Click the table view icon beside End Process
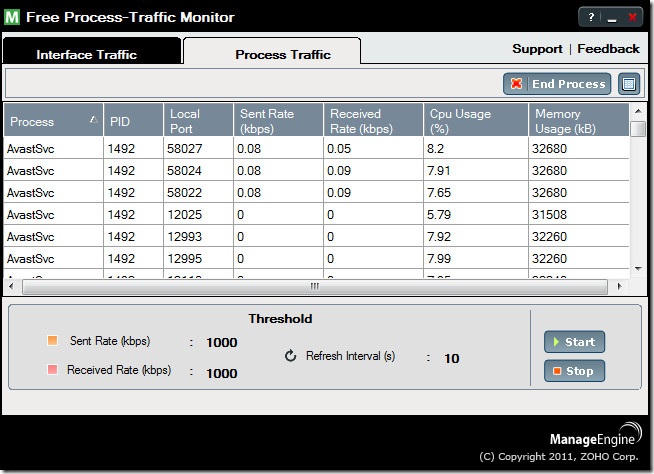This screenshot has width=654, height=474. coord(629,84)
